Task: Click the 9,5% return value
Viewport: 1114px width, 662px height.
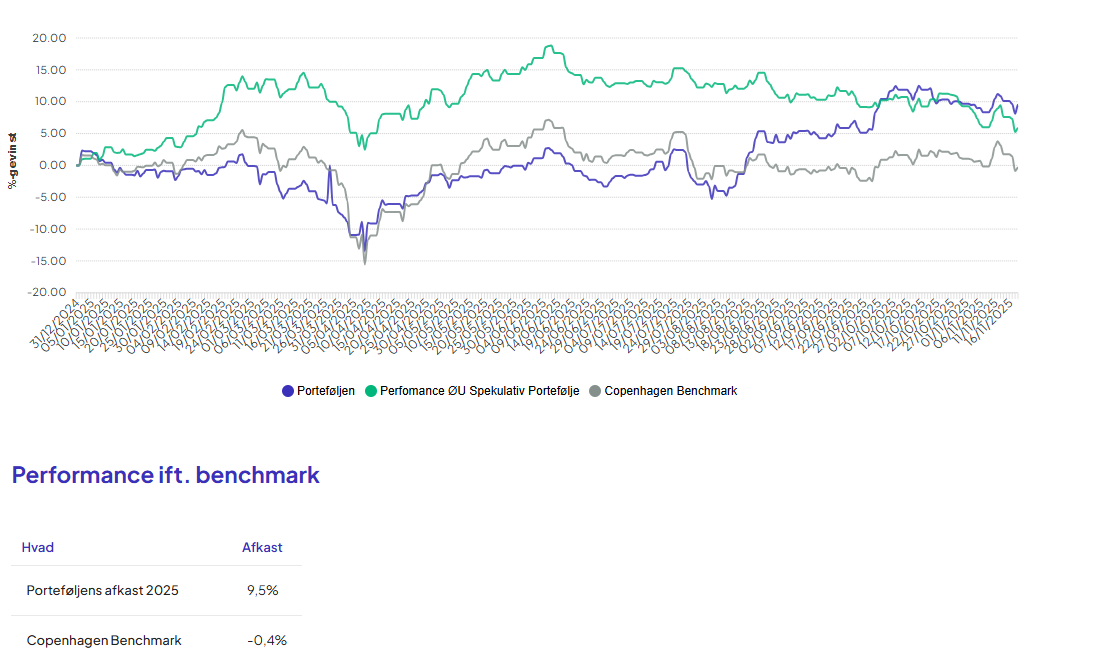Action: point(262,590)
